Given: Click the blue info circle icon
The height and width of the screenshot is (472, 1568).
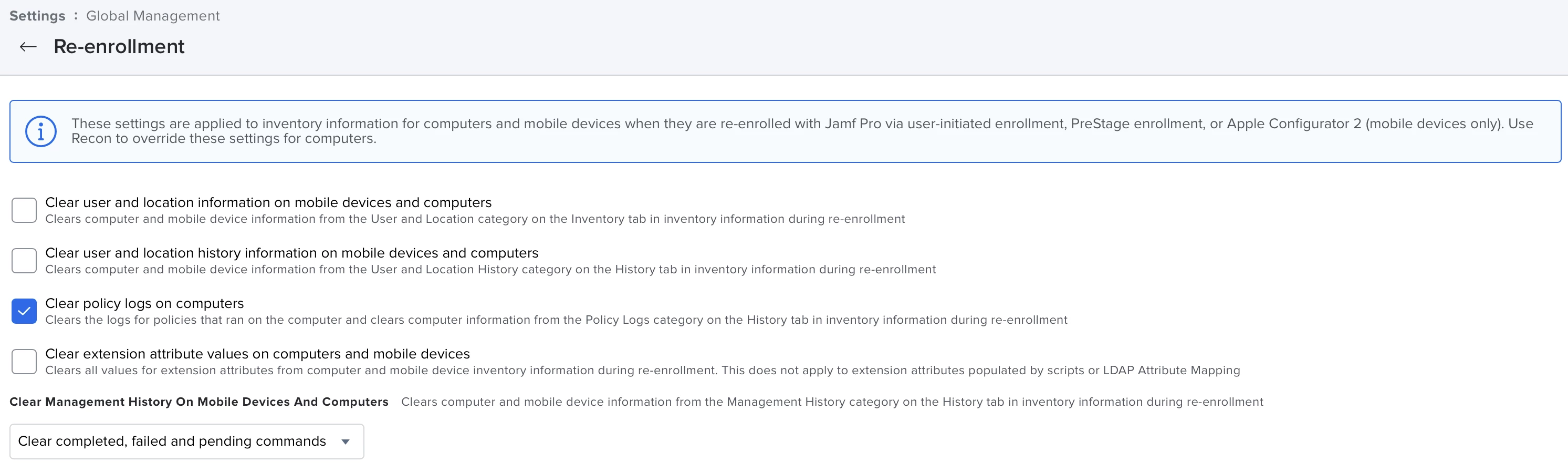Looking at the screenshot, I should pos(41,131).
